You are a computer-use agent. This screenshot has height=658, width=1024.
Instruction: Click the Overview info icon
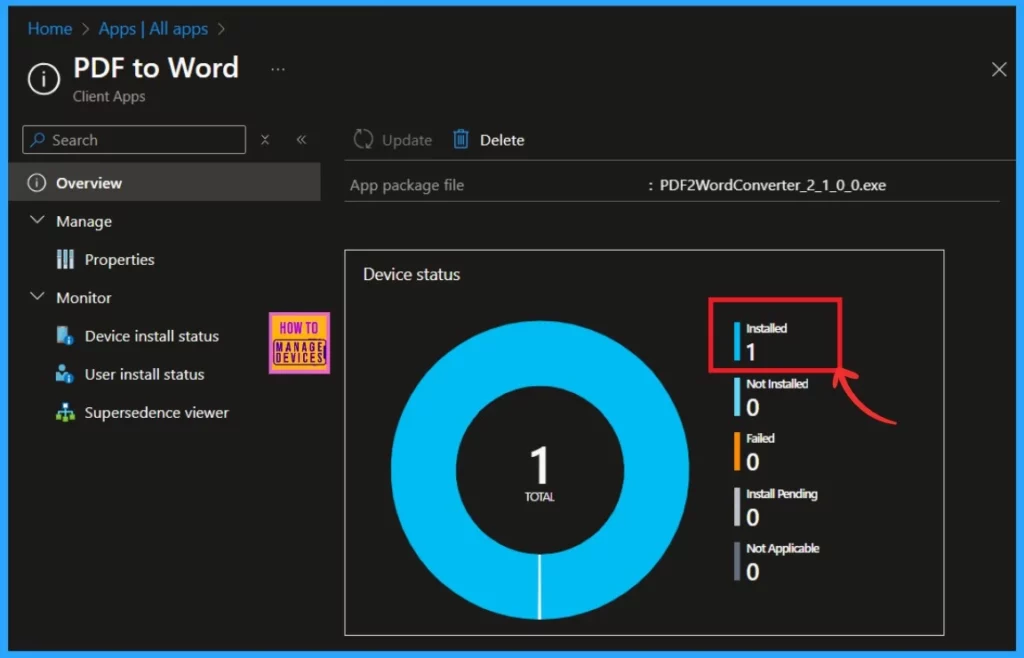tap(37, 183)
